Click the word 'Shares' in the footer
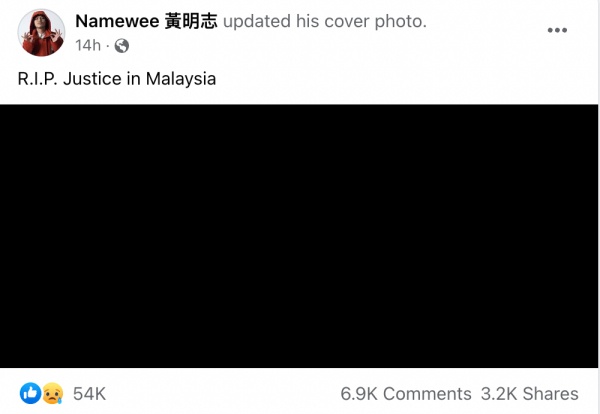 click(x=551, y=394)
